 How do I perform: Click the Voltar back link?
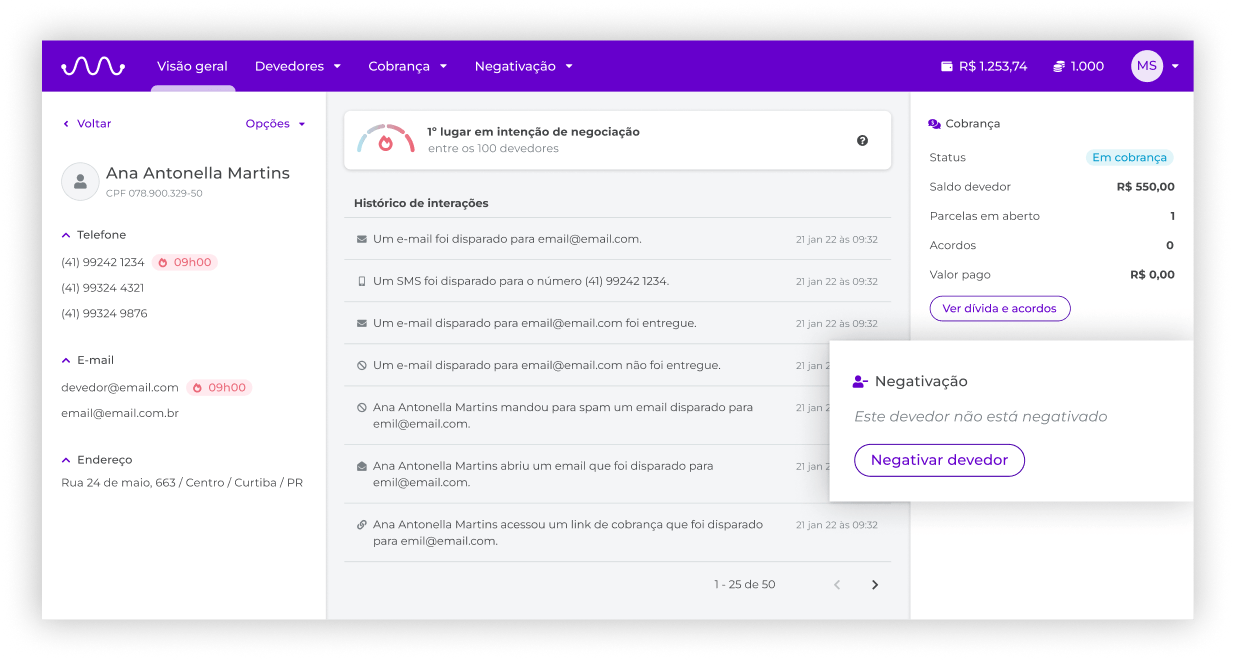(87, 124)
